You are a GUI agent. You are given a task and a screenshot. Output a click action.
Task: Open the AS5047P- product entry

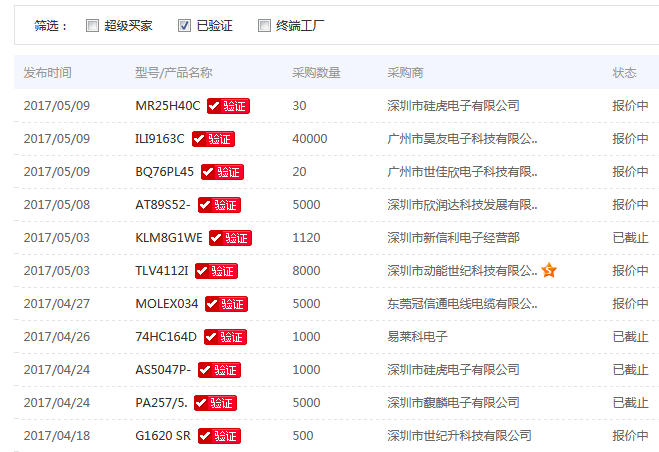(163, 370)
